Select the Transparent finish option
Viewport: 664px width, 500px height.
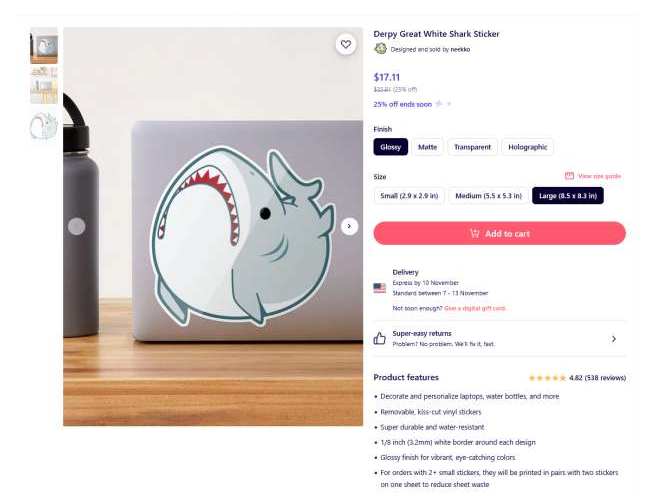click(472, 147)
